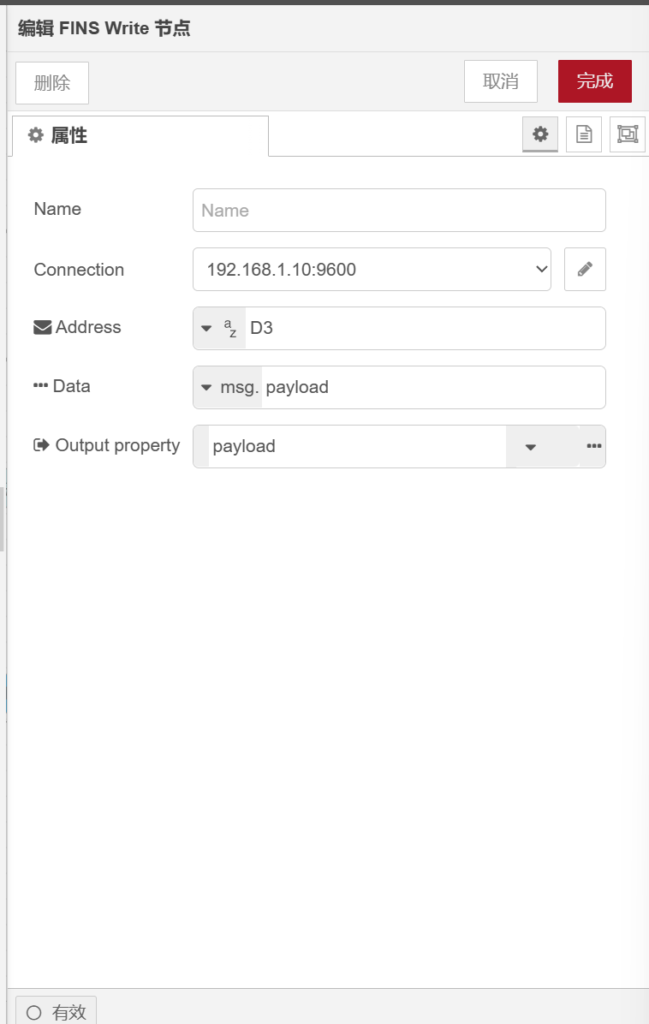
Task: Expand the Data msg. type selector
Action: coord(227,388)
